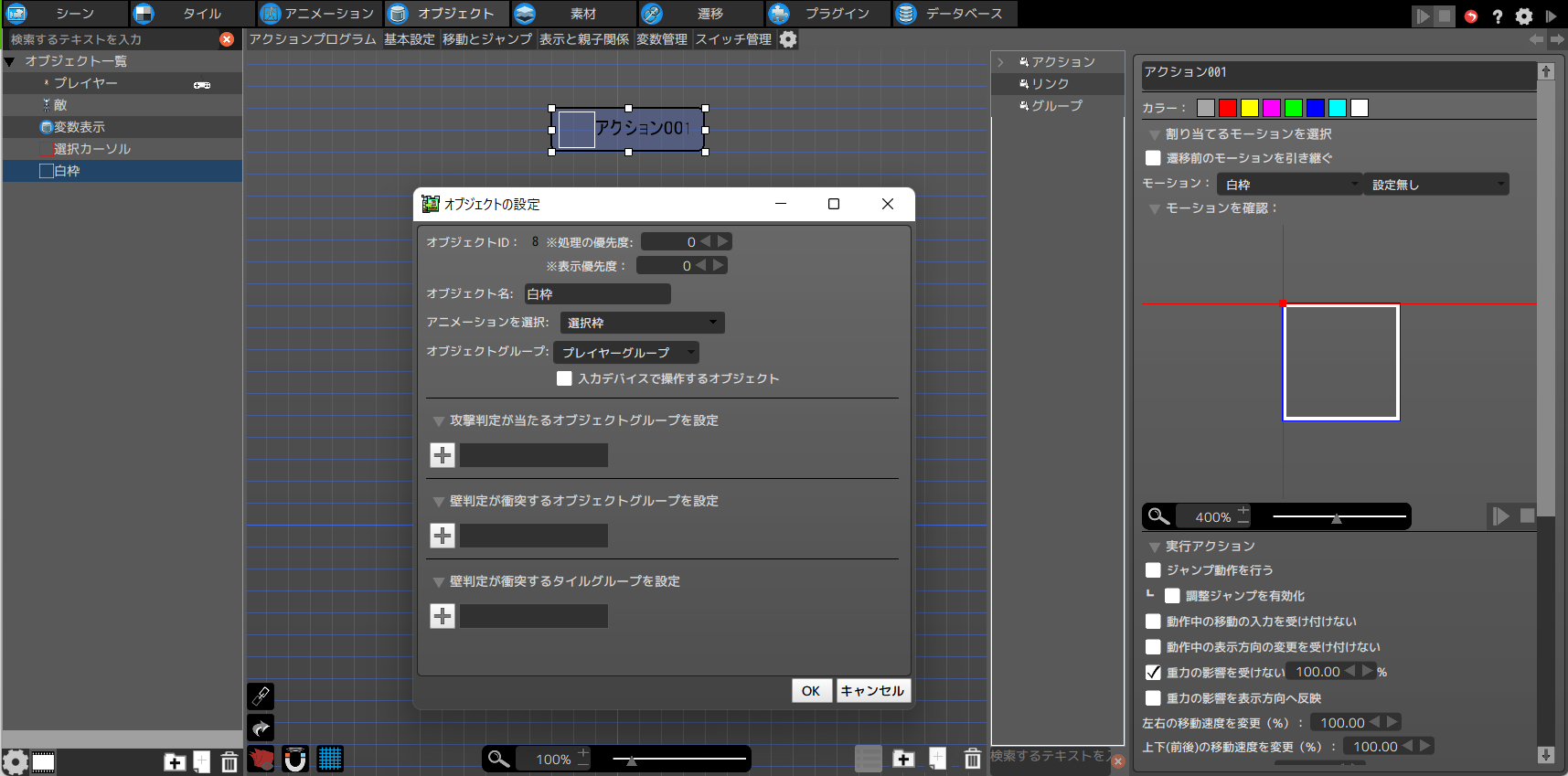1568x776 pixels.
Task: Toggle the blue grid display icon
Action: tap(330, 759)
